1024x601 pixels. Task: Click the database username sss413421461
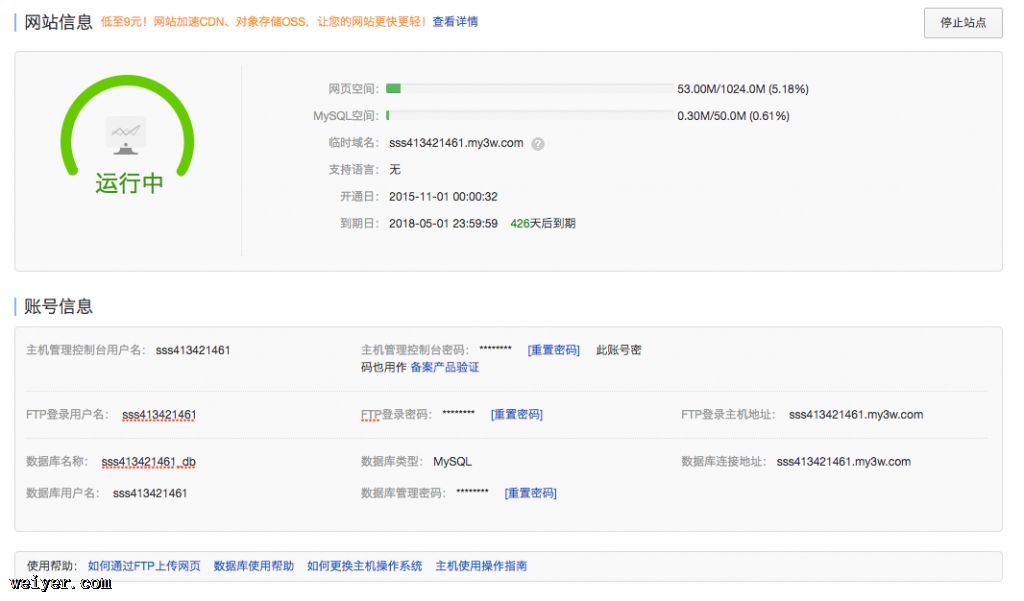tap(150, 493)
